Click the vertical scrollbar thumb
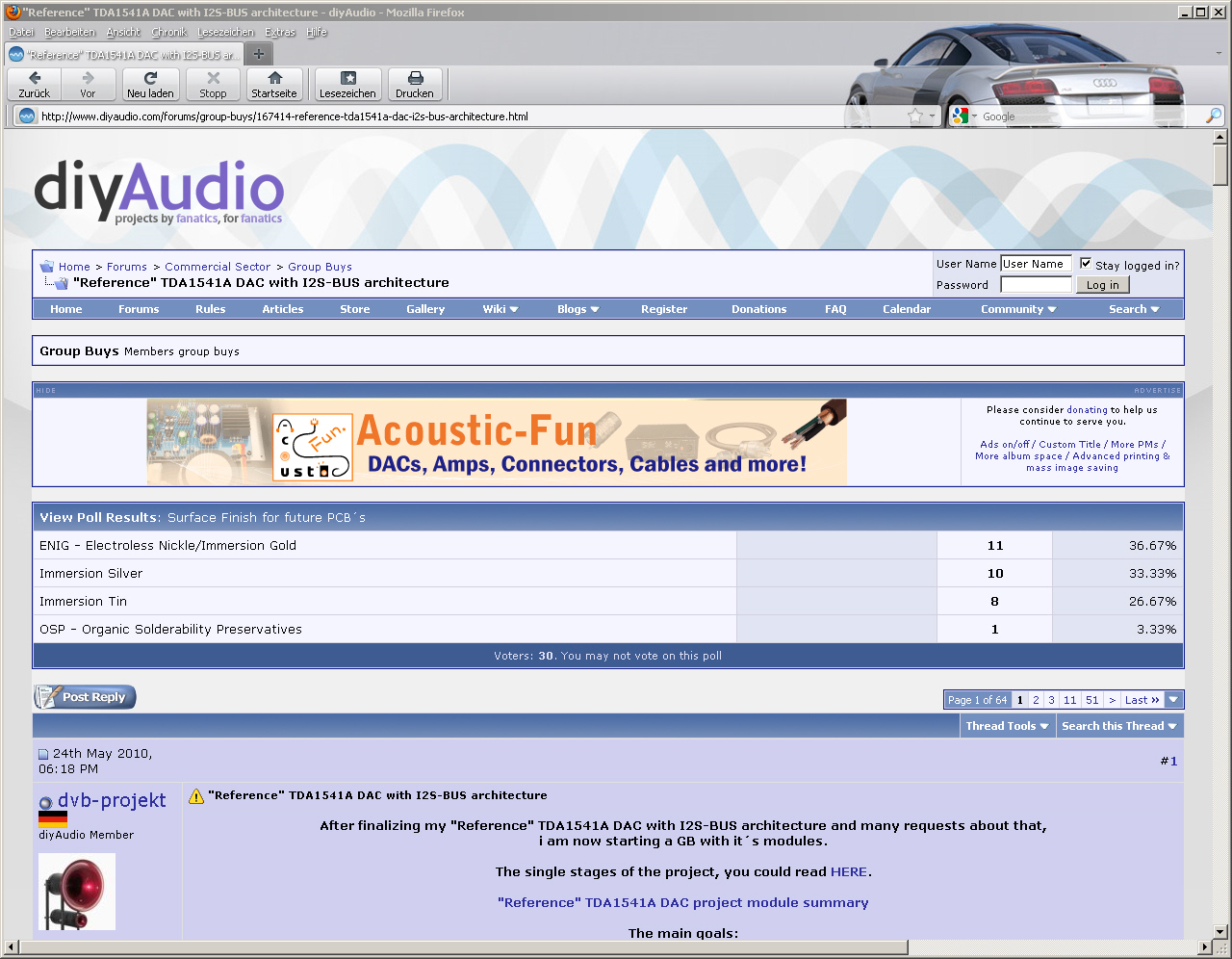Screen dimensions: 1232x959 (x=1220, y=165)
